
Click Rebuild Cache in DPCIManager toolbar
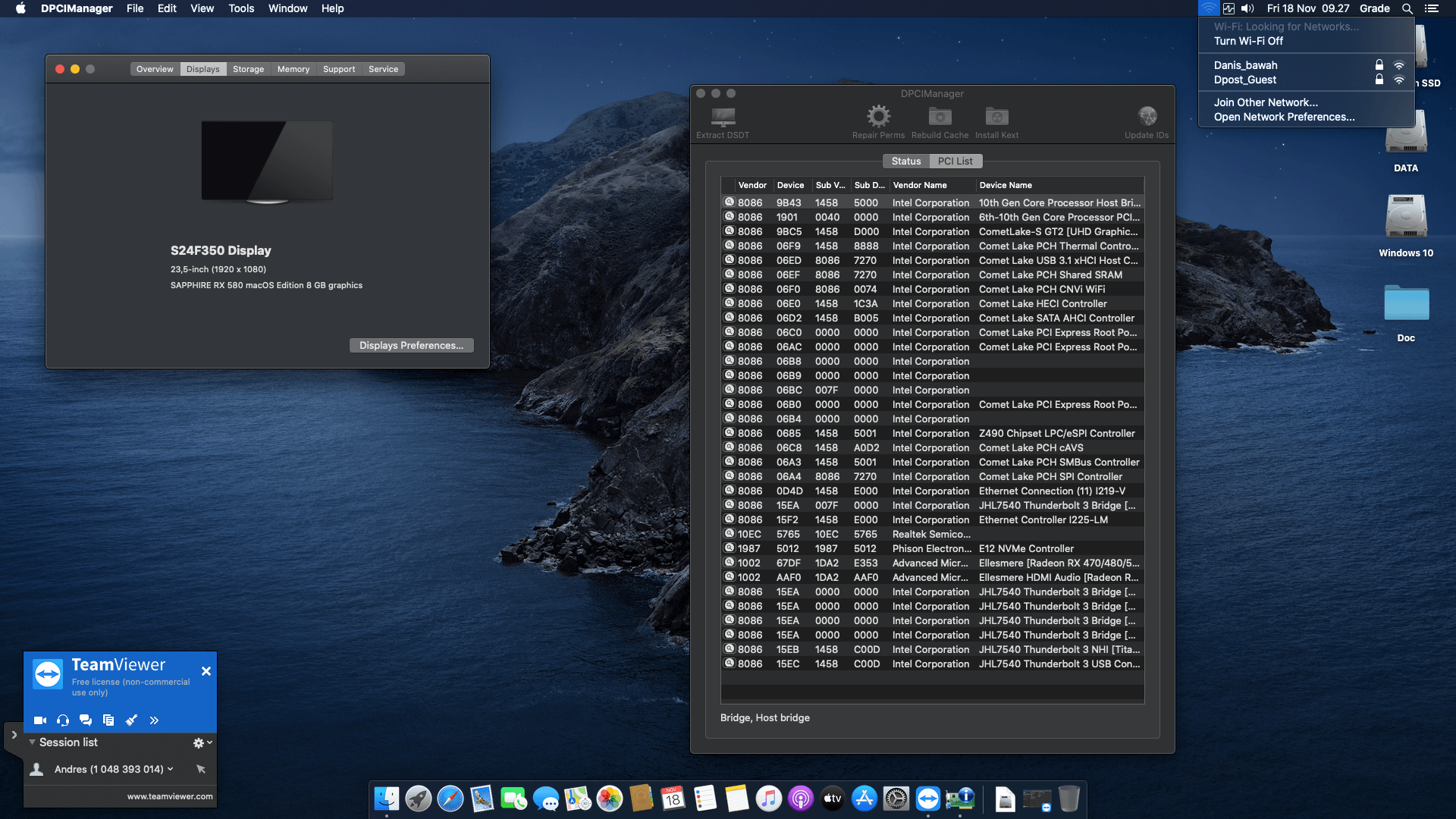click(940, 122)
